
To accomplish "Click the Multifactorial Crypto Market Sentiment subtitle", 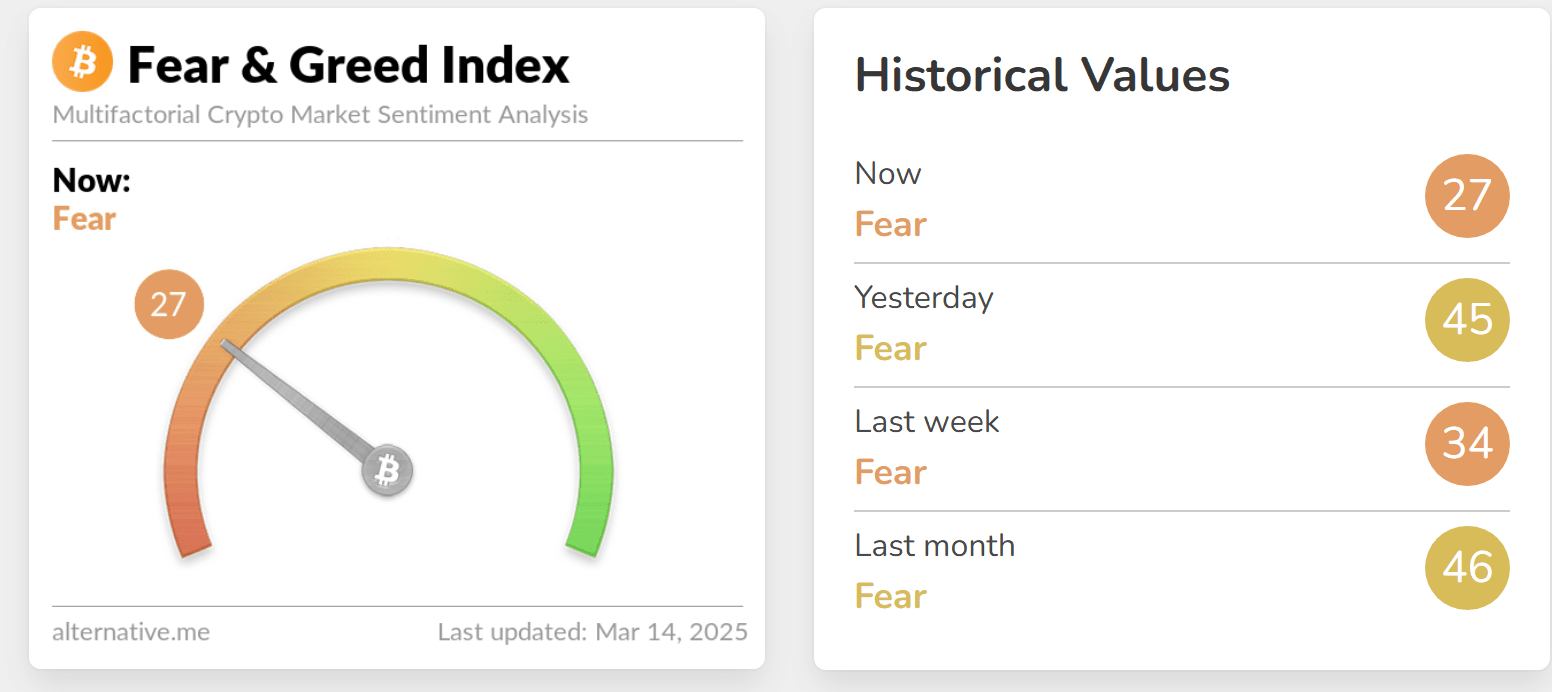I will (x=320, y=115).
